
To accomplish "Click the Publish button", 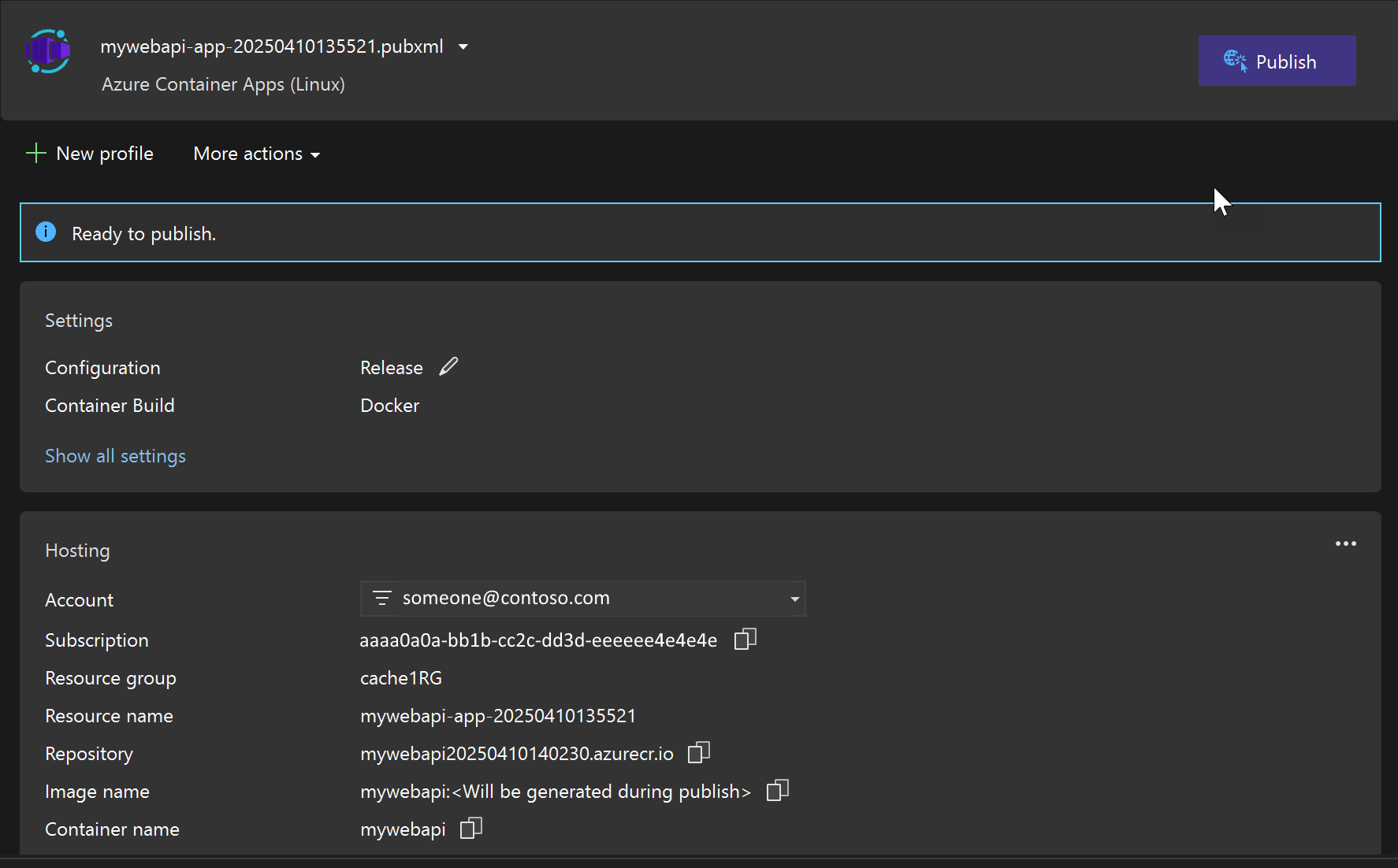I will pos(1277,61).
